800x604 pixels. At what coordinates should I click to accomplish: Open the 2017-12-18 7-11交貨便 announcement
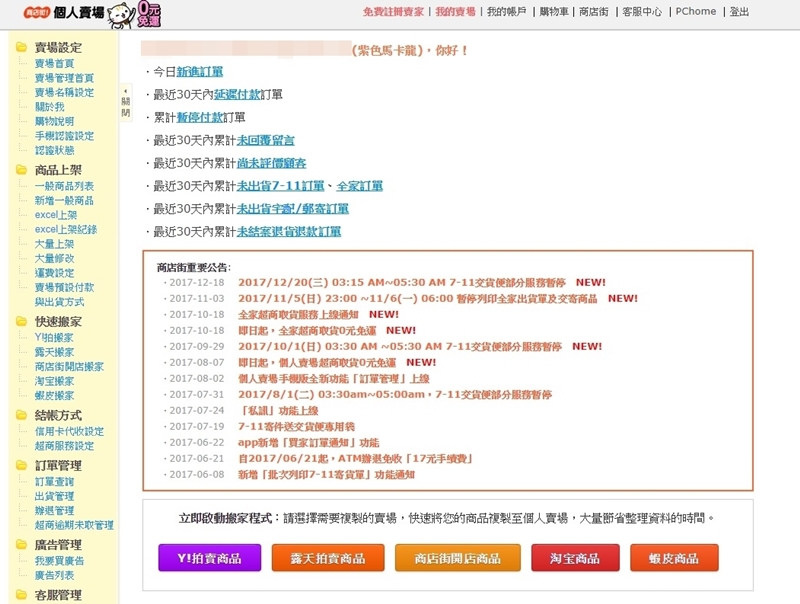(402, 283)
